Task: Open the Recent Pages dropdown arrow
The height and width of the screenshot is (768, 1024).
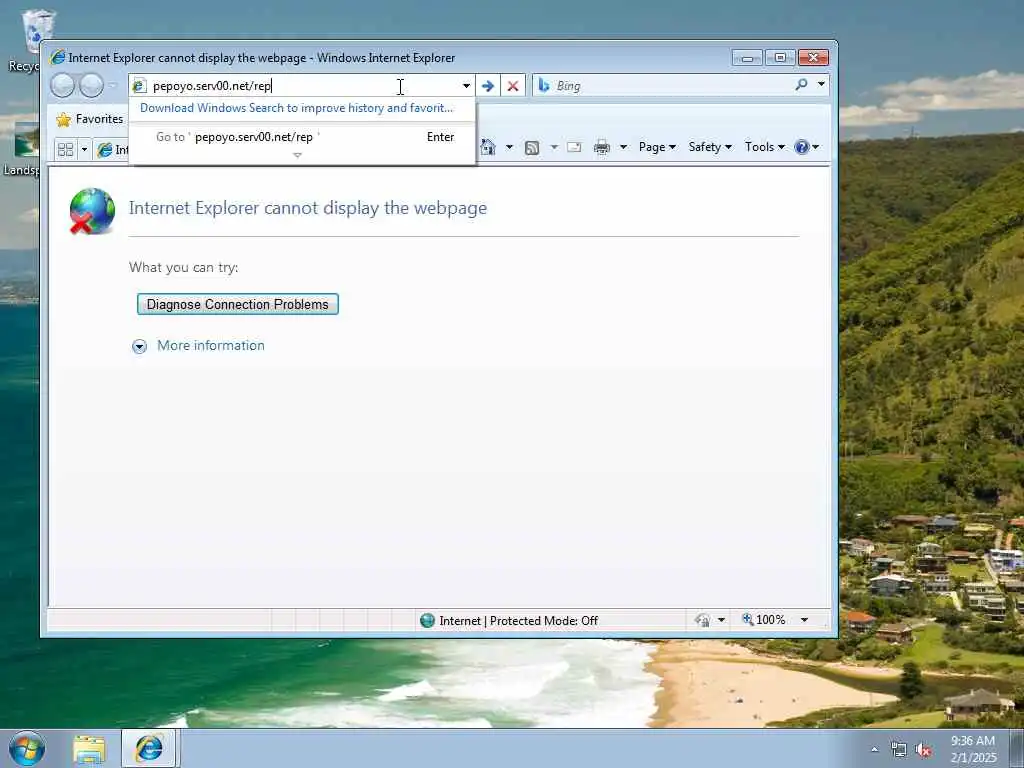Action: (112, 86)
